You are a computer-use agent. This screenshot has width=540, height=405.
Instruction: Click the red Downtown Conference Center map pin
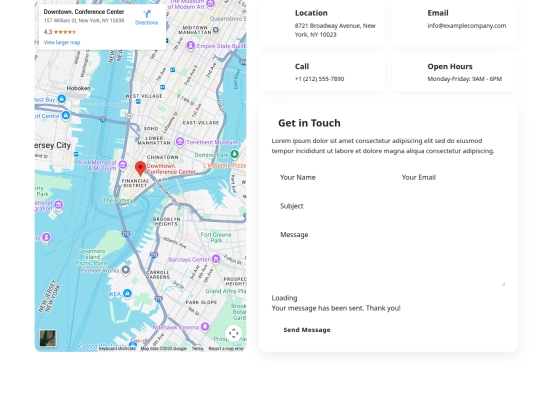click(x=140, y=169)
